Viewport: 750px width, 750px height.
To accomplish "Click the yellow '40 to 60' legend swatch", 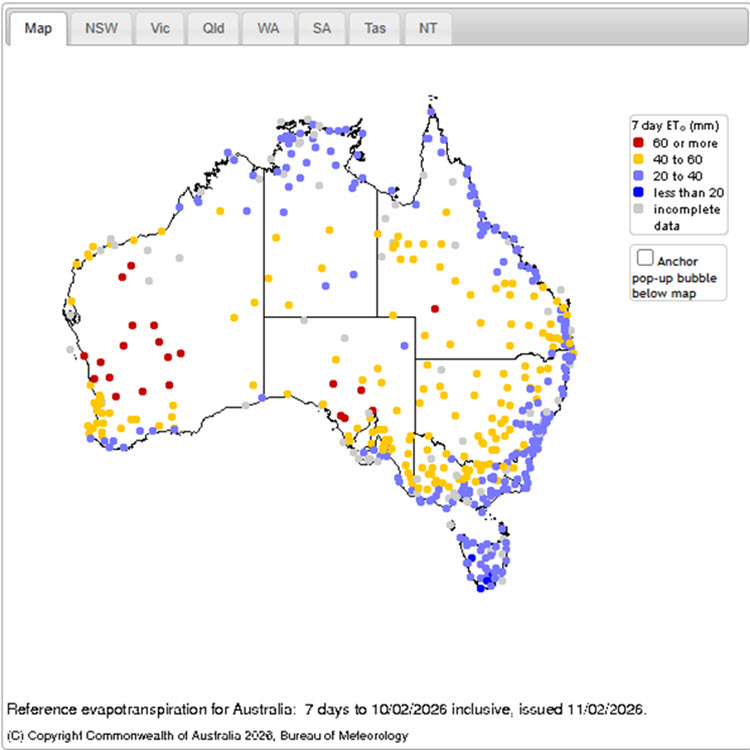I will 639,159.
